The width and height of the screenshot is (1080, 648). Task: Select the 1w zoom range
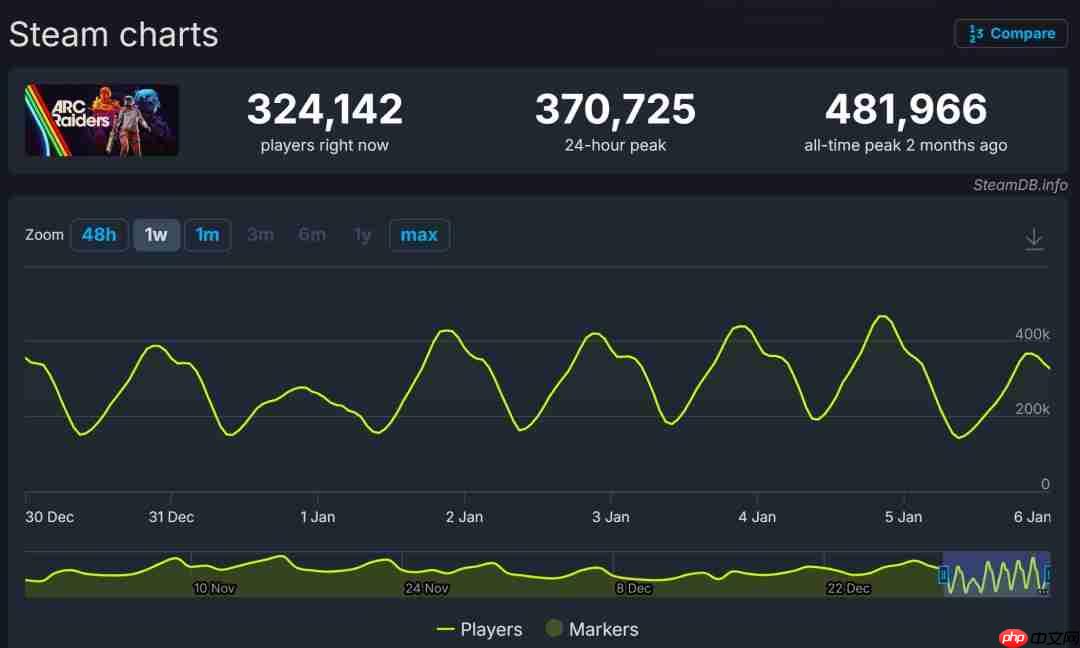click(x=156, y=235)
